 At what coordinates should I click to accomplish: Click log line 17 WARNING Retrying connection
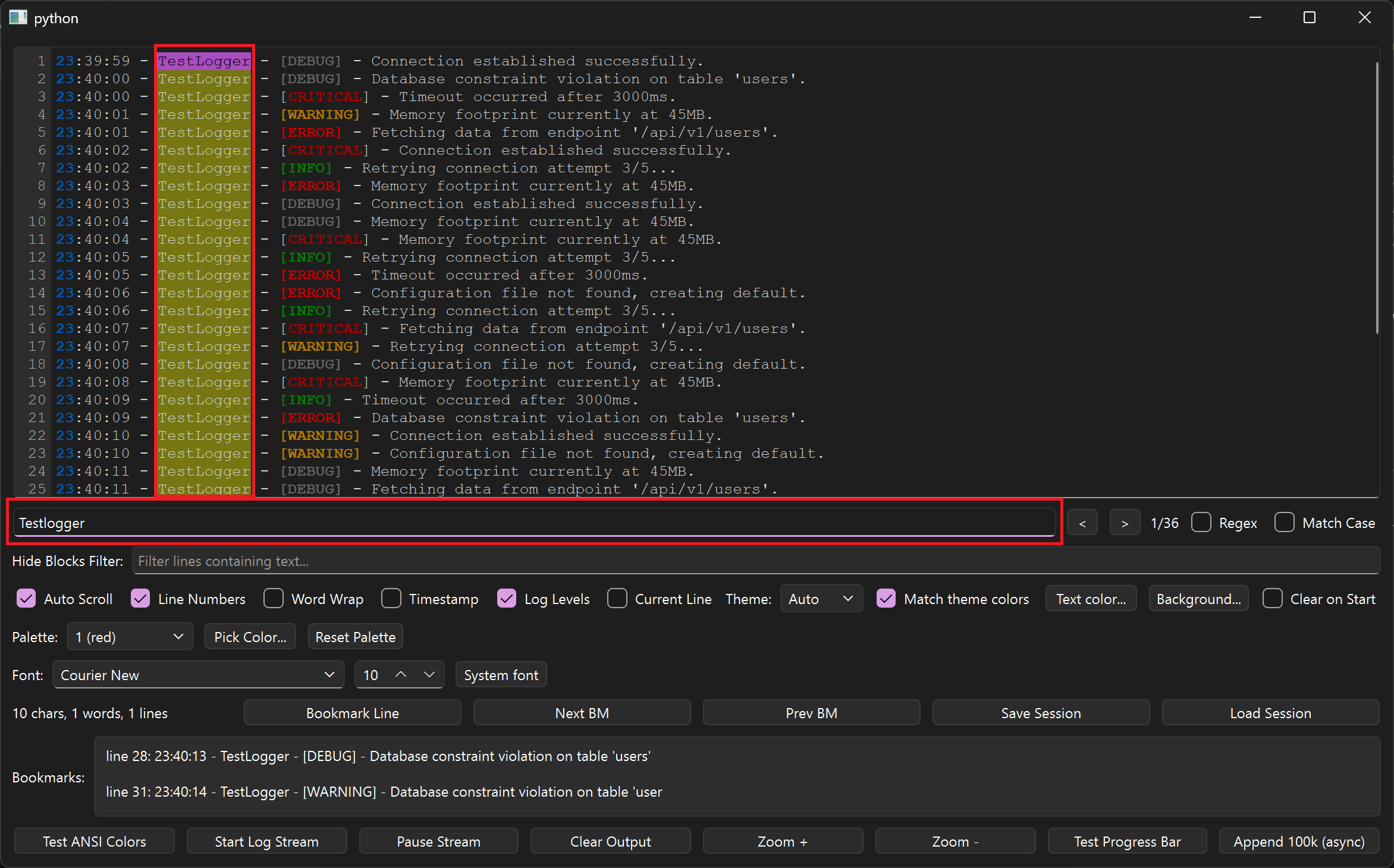tap(380, 346)
